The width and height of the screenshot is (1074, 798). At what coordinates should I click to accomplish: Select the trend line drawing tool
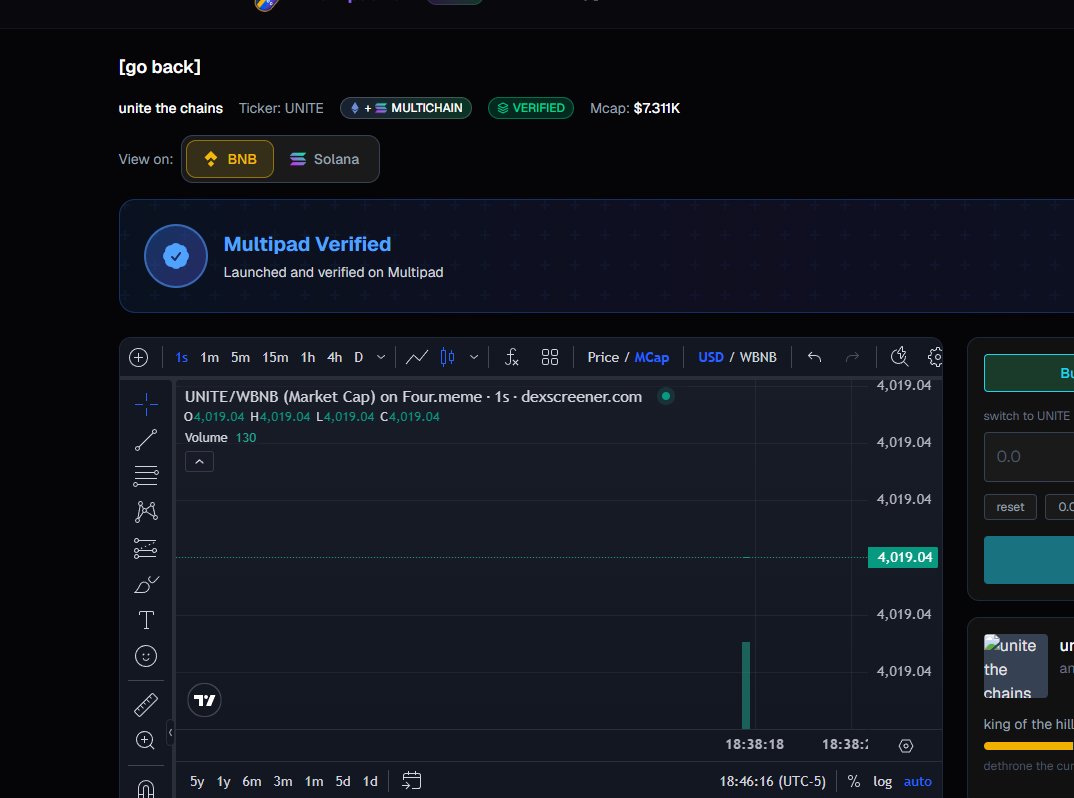click(146, 440)
